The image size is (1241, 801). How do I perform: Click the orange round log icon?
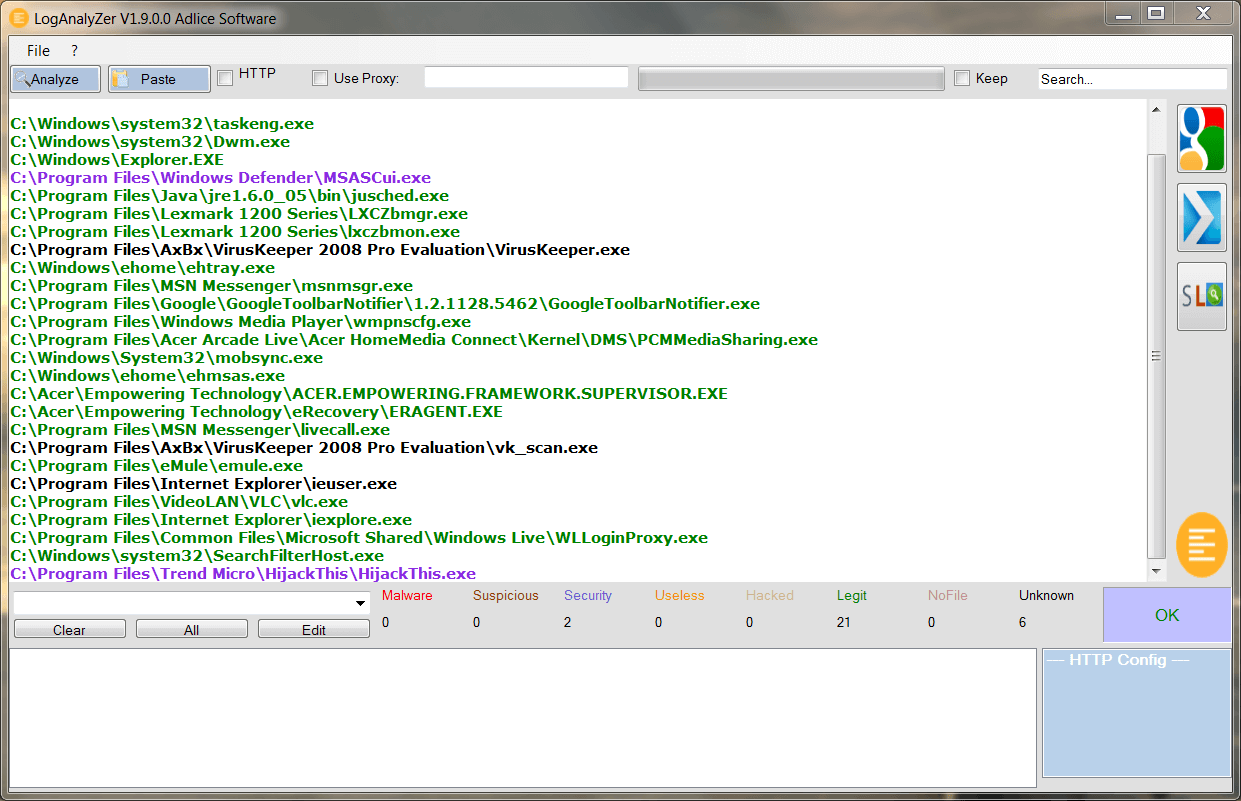click(1201, 545)
